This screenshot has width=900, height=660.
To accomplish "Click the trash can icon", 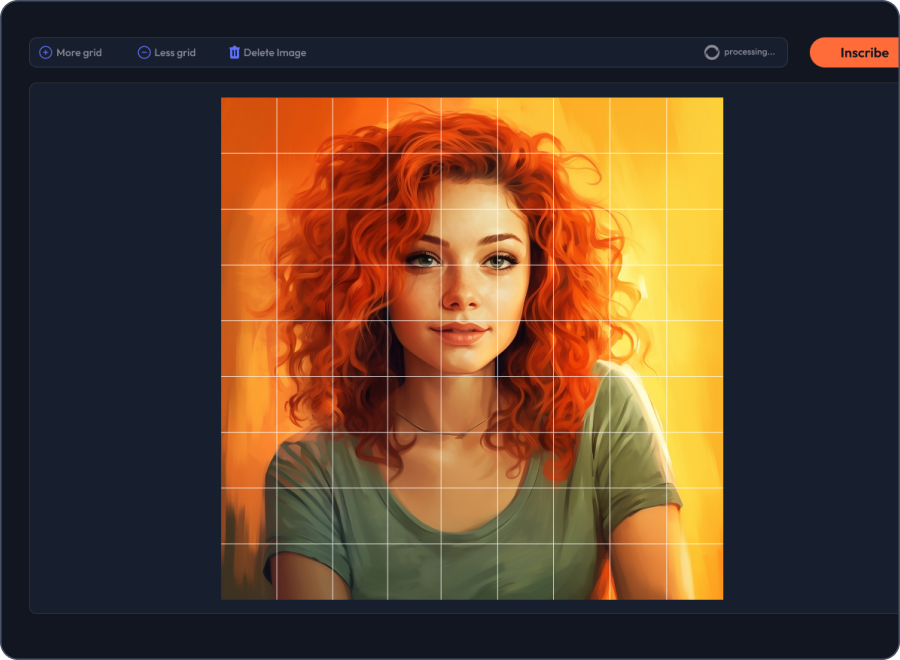I will tap(234, 52).
